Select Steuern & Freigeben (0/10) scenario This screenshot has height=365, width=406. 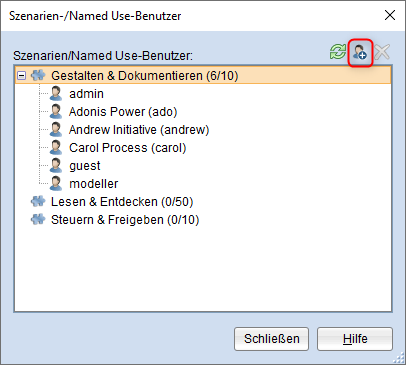point(125,220)
